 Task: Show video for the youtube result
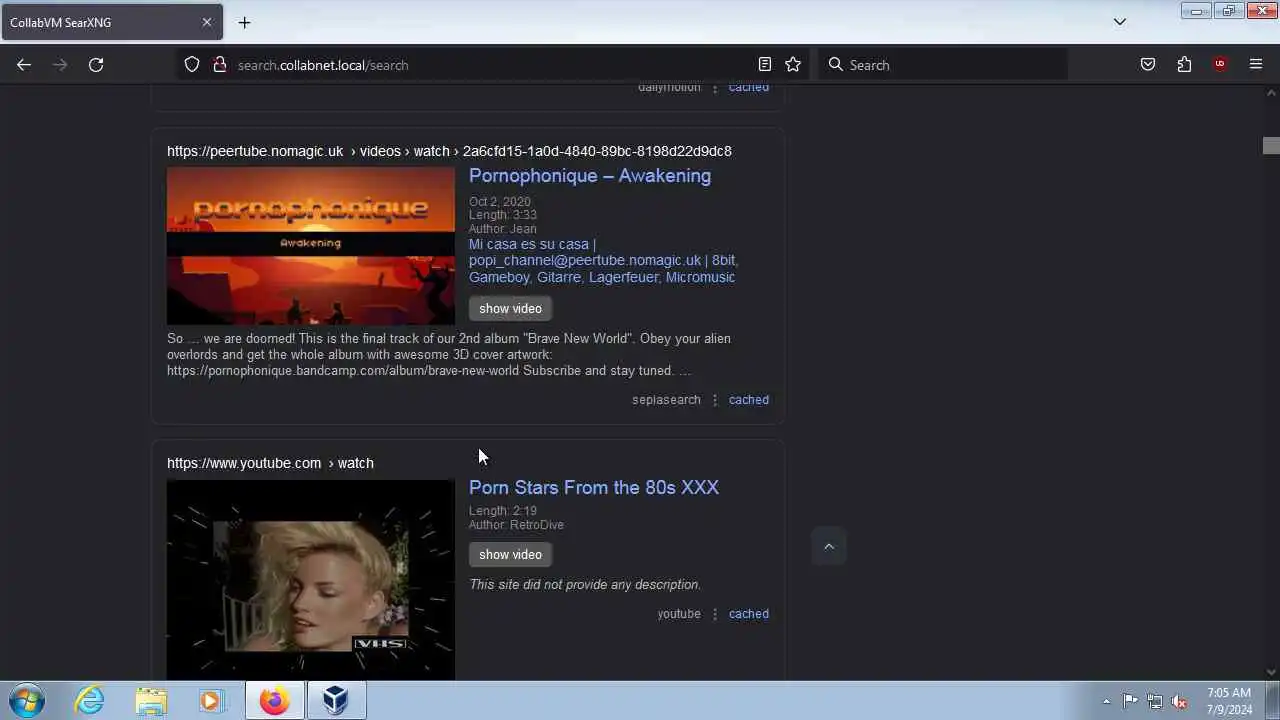[x=510, y=554]
